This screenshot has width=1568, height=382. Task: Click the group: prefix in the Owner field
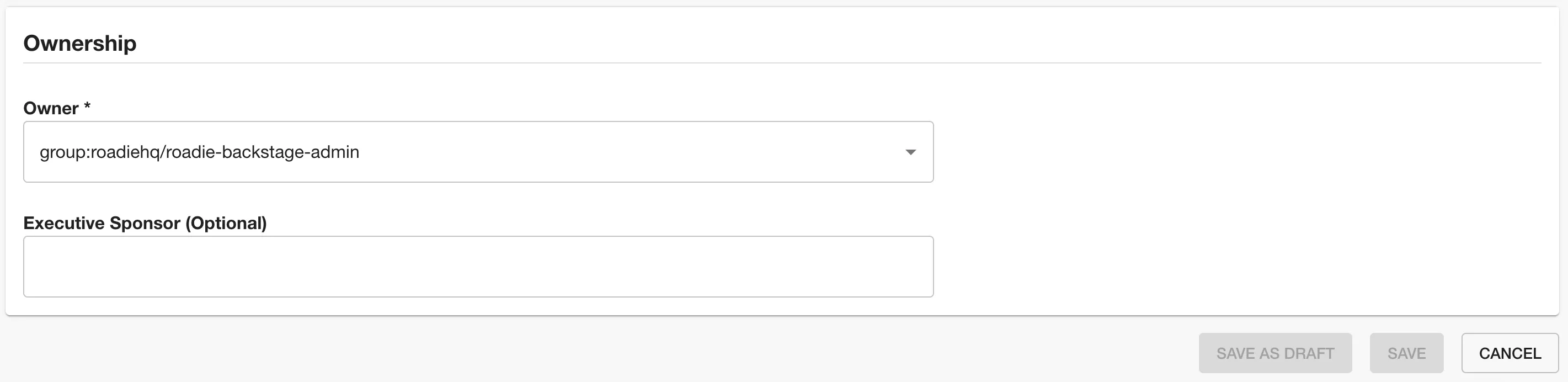(x=64, y=152)
